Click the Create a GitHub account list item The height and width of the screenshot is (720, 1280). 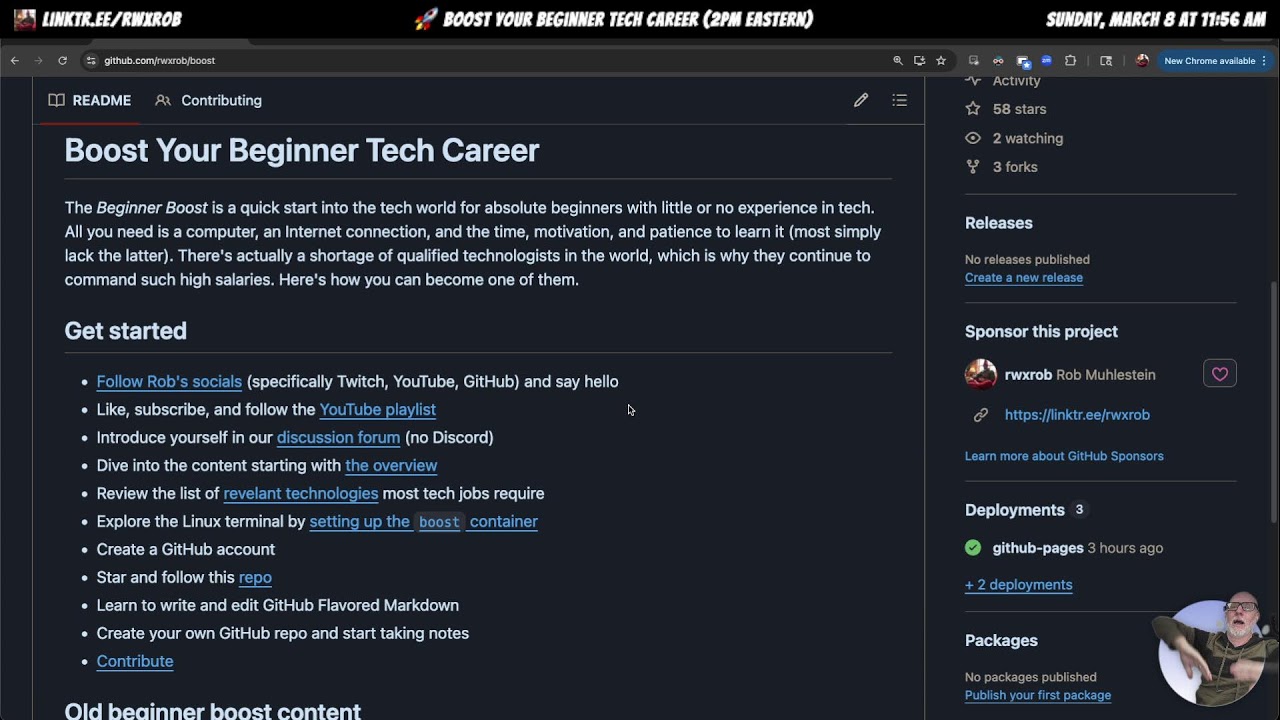point(186,549)
